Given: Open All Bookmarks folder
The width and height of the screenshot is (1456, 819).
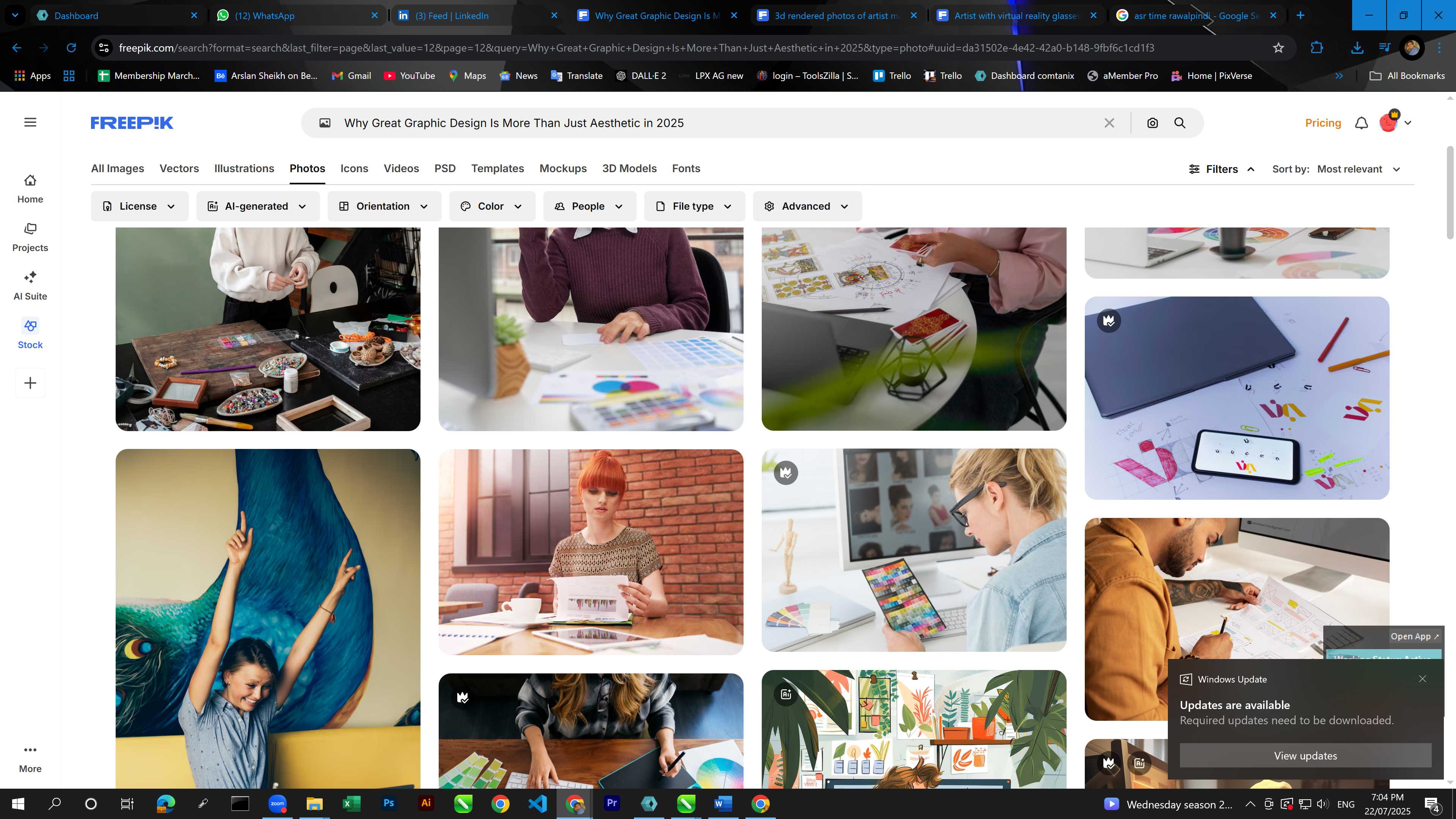Looking at the screenshot, I should point(1407,76).
